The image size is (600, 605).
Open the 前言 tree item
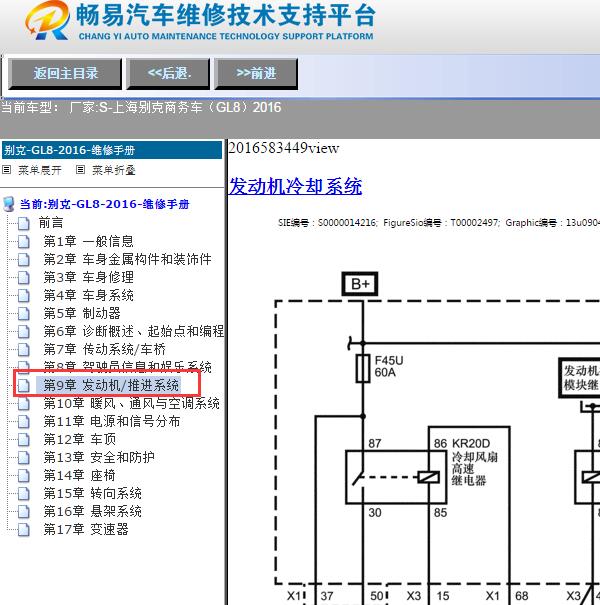pyautogui.click(x=51, y=223)
